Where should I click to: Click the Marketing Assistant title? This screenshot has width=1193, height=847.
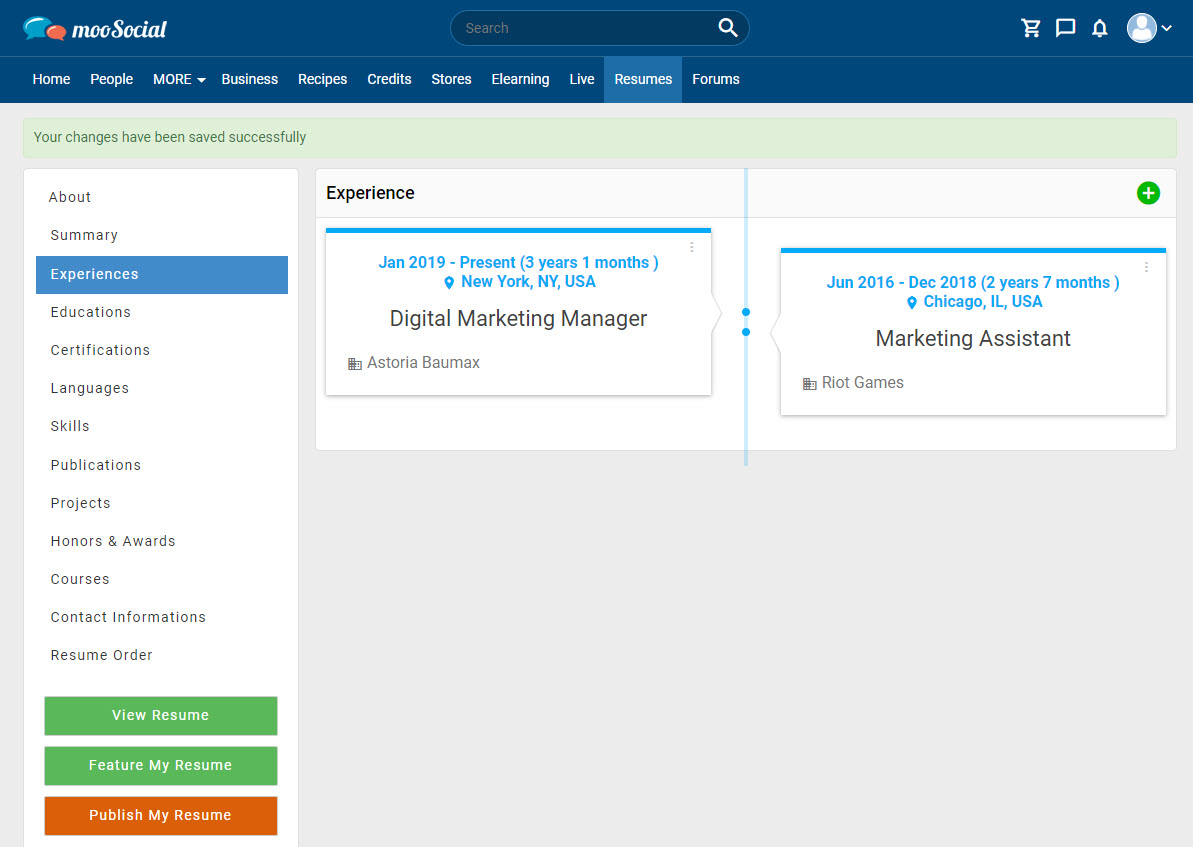pos(973,339)
